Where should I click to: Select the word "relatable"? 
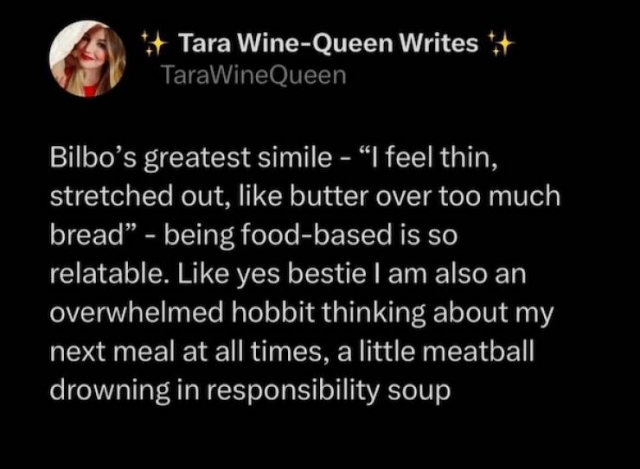pyautogui.click(x=98, y=271)
